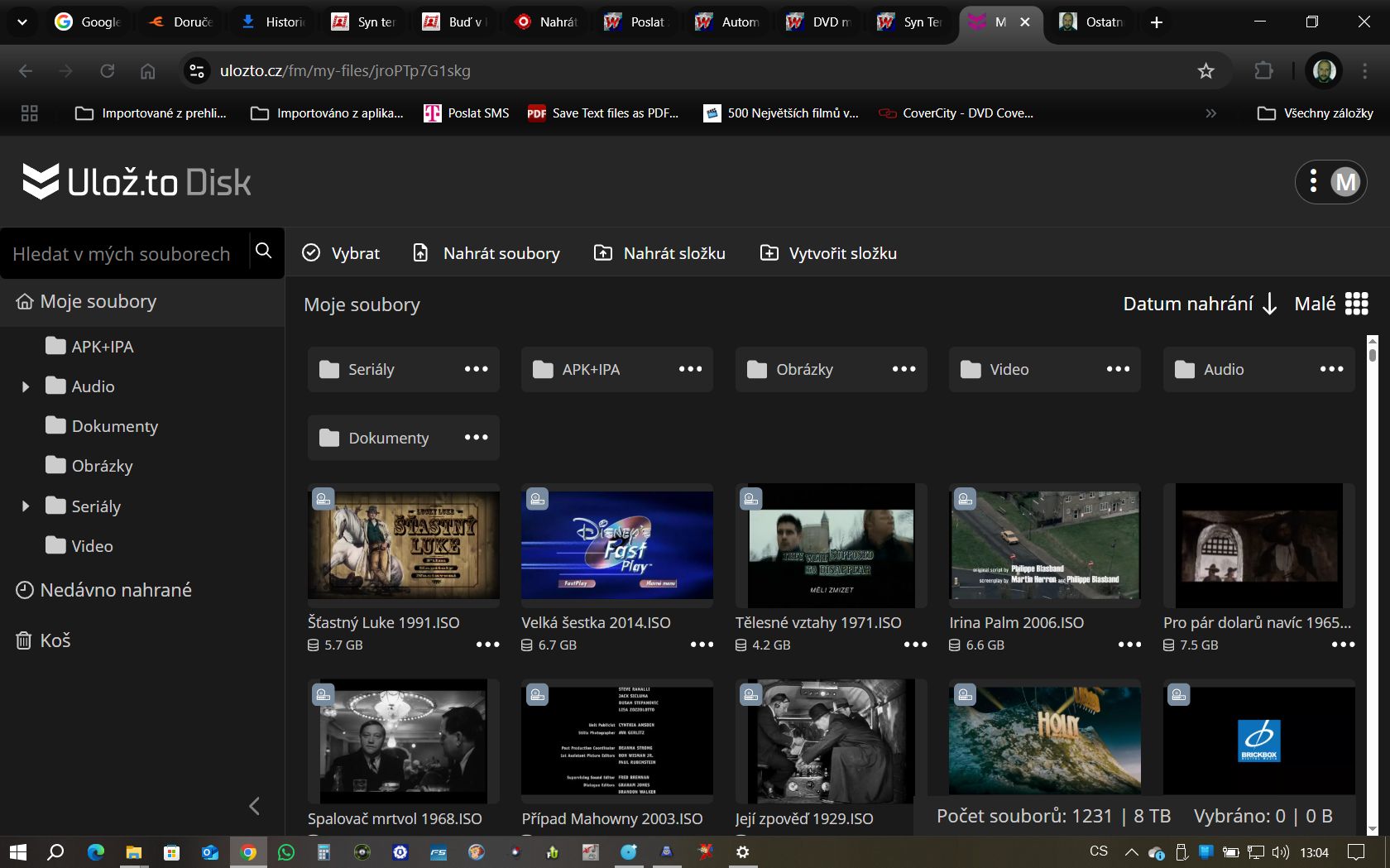Click the search magnifier icon
Screen dimensions: 1390x868
coord(263,252)
